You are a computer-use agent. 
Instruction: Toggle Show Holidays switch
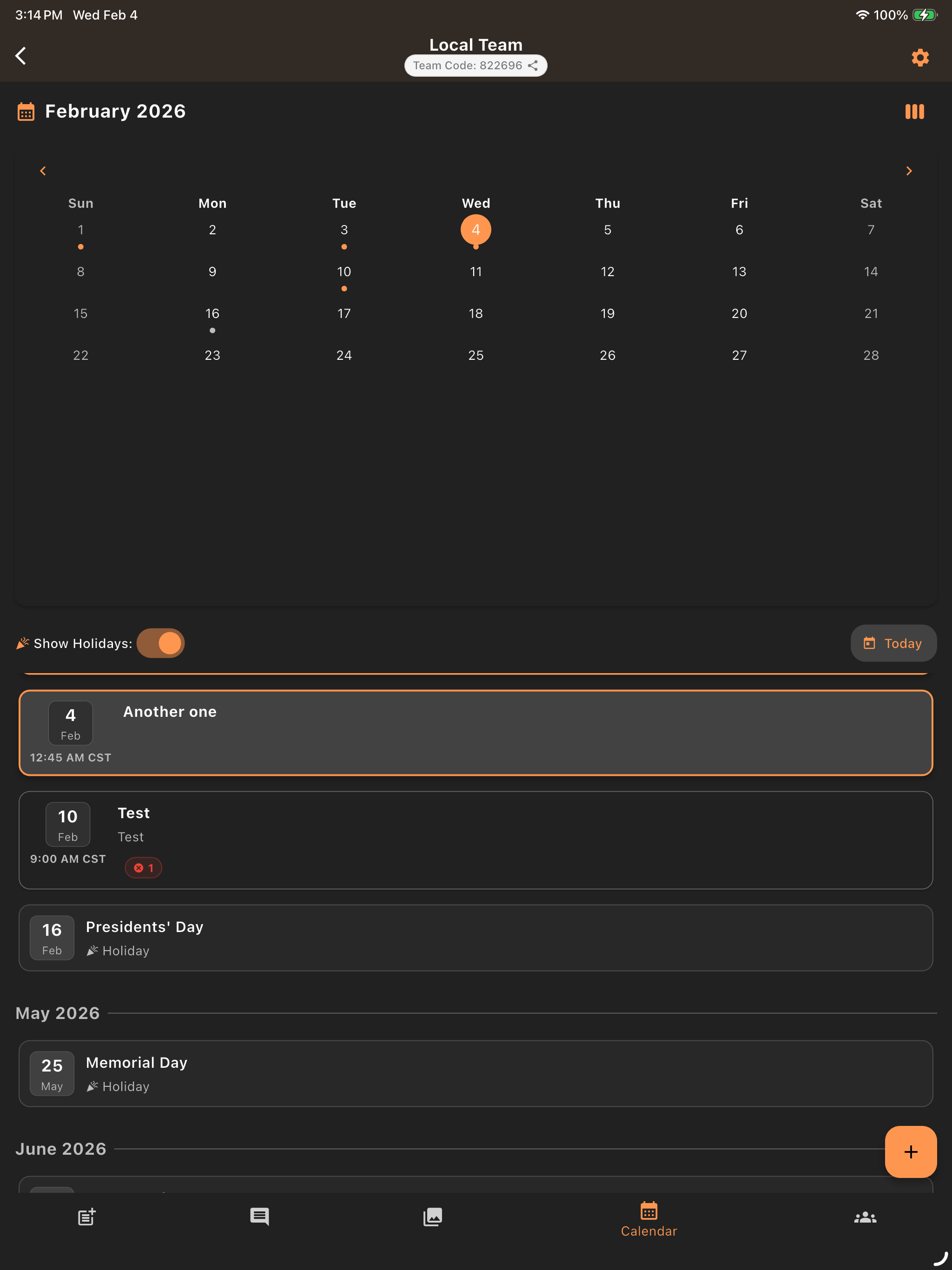coord(160,643)
